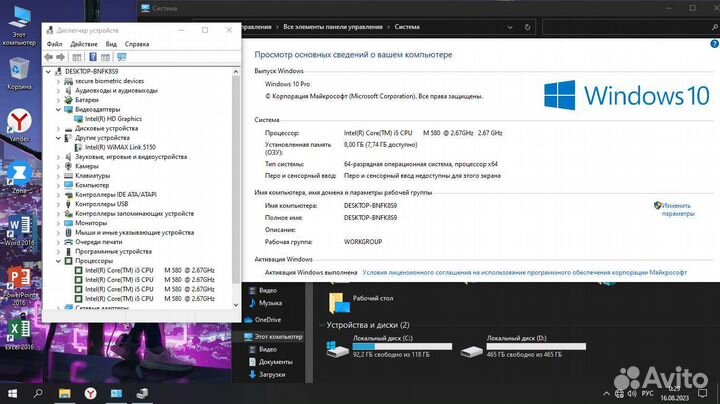Expand the Мониторы node
The width and height of the screenshot is (720, 404).
point(58,223)
